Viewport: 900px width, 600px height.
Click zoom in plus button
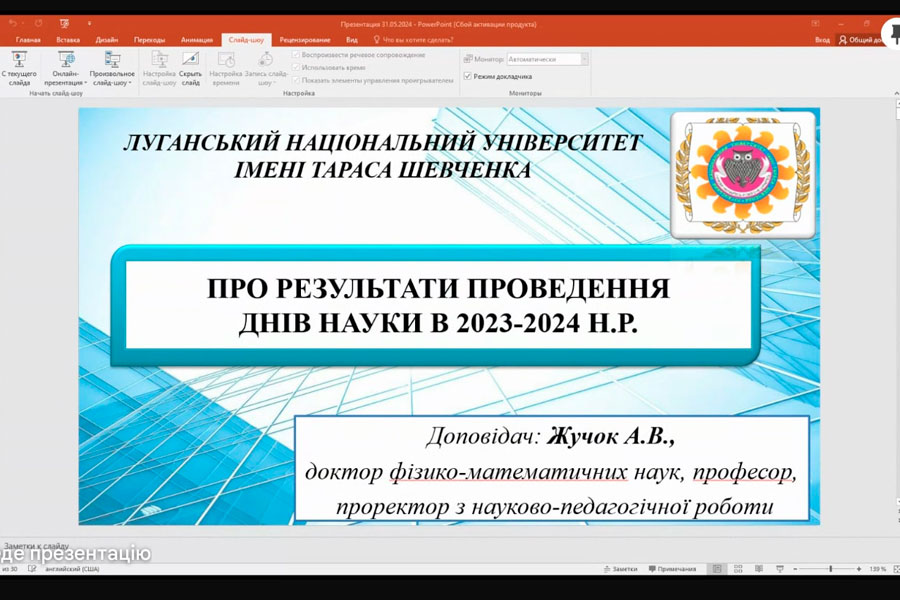(x=859, y=569)
